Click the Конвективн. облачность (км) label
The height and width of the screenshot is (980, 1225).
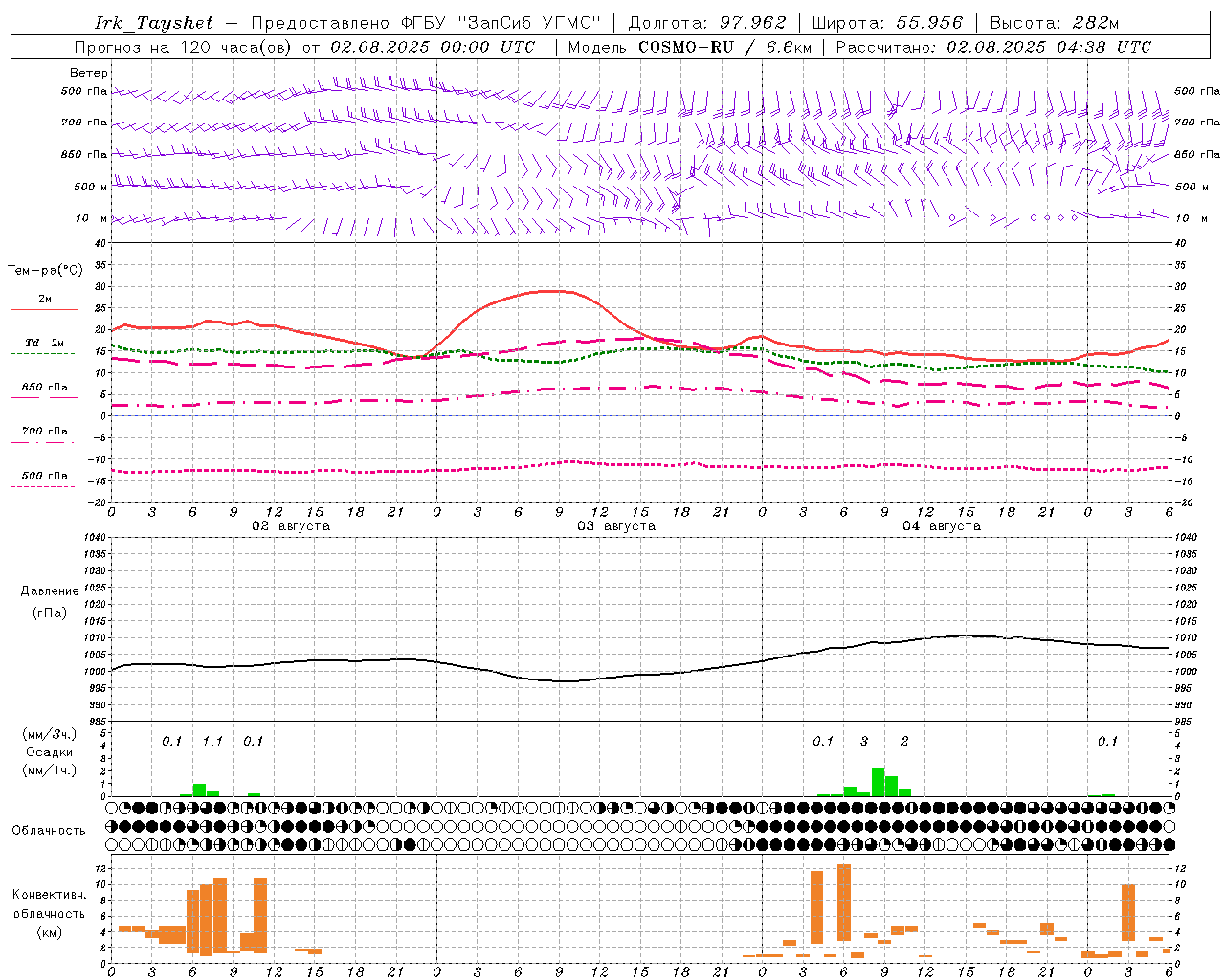click(x=49, y=913)
